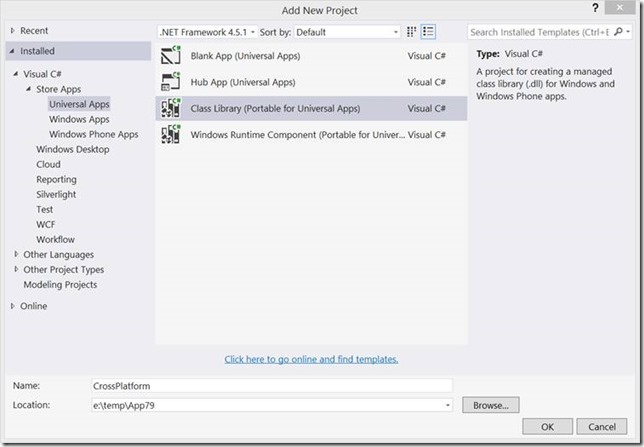
Task: Select Windows Phone Apps category
Action: tap(94, 134)
